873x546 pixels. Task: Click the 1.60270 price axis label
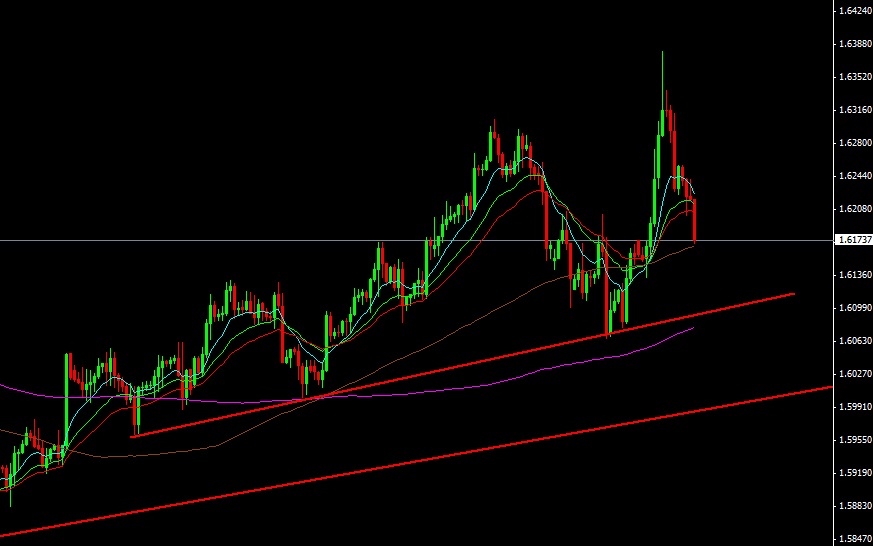pos(855,373)
